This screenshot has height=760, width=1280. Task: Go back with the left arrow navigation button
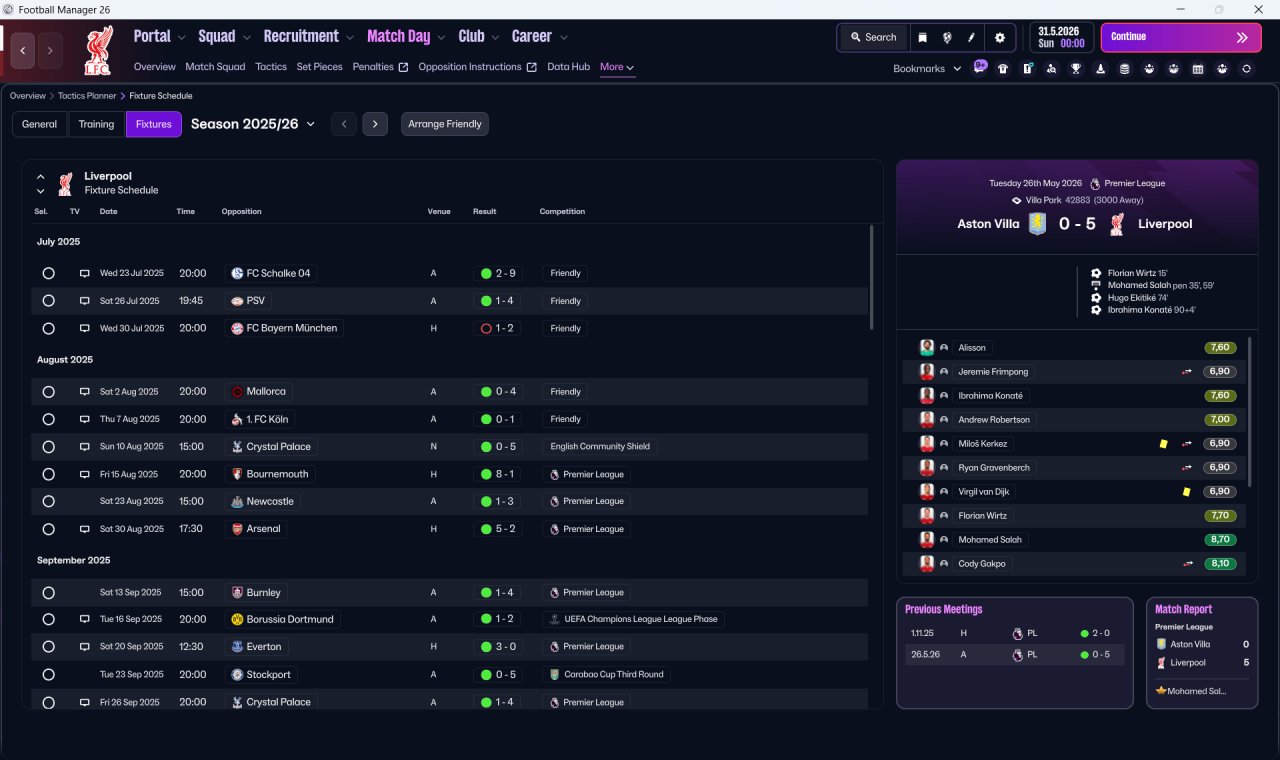(x=22, y=50)
